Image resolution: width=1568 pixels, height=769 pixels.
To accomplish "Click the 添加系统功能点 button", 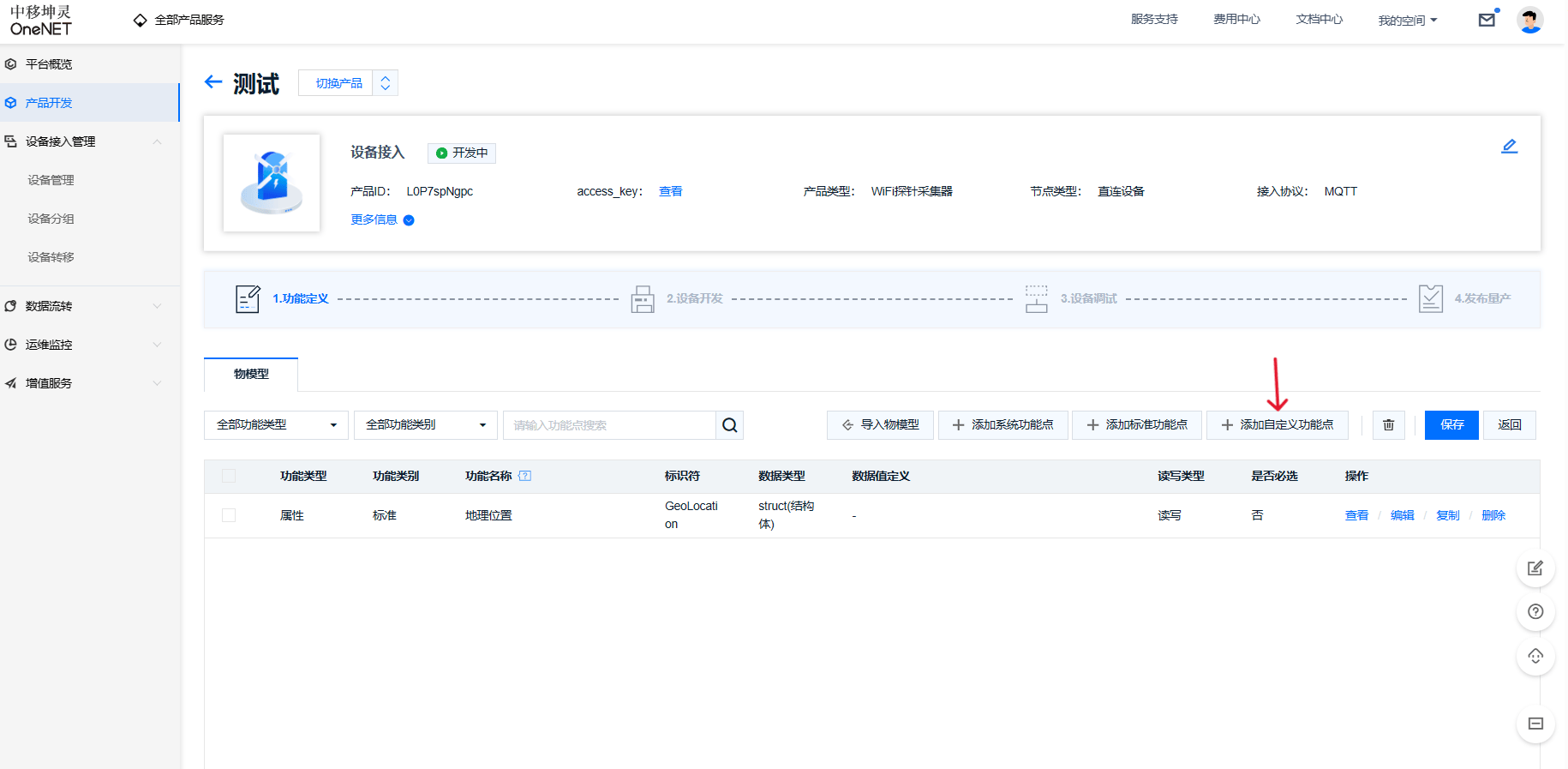I will tap(1003, 425).
